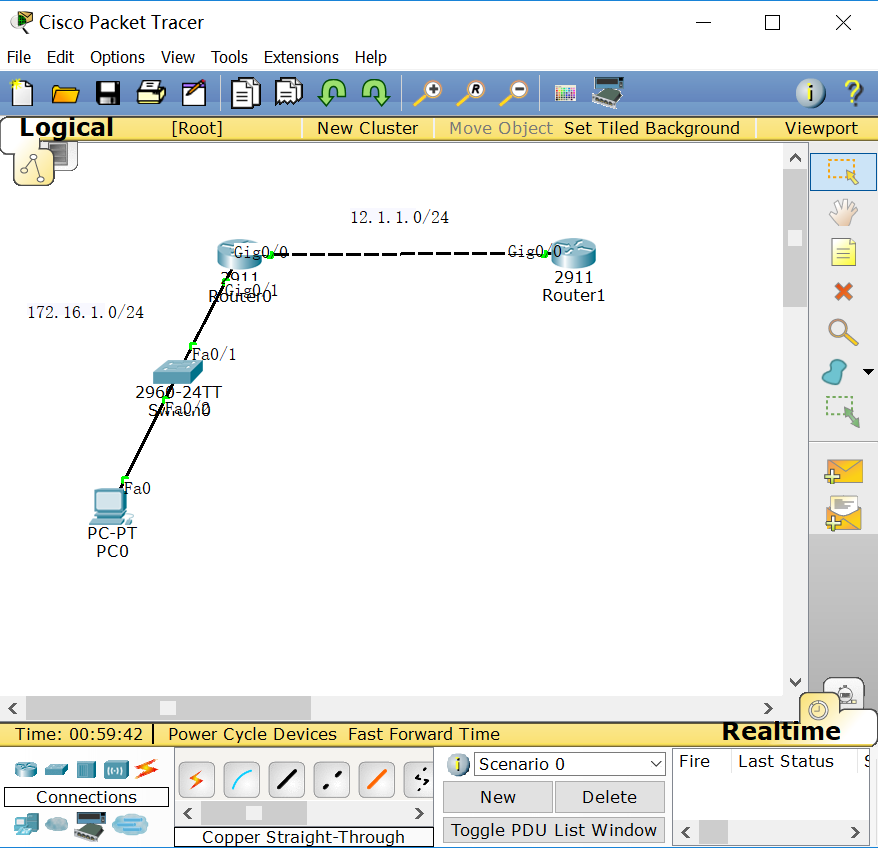The width and height of the screenshot is (878, 848).
Task: Select the Router1 device on canvas
Action: point(573,254)
